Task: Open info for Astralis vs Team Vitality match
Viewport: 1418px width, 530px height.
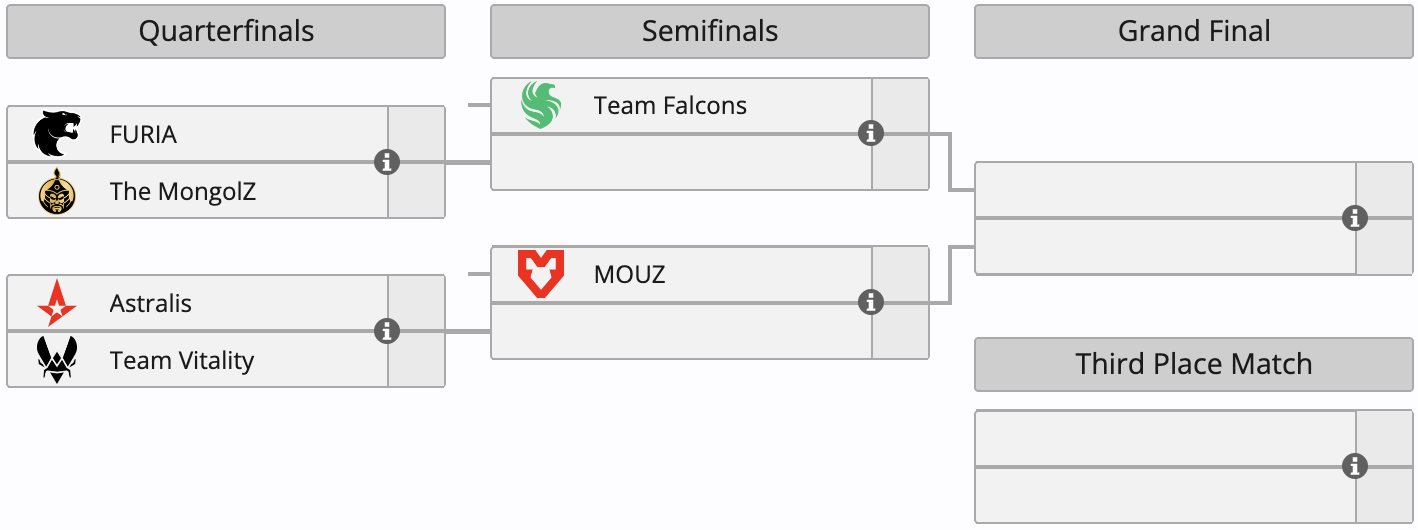Action: (387, 331)
